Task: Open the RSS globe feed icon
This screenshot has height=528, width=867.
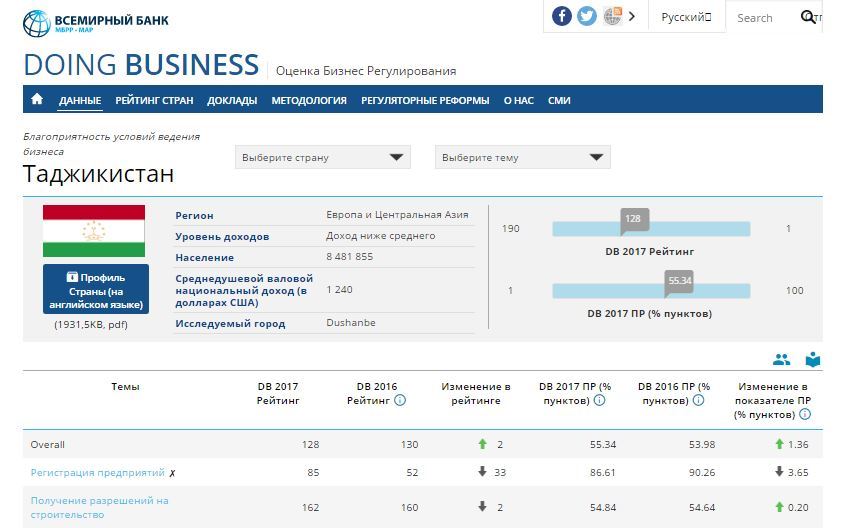Action: 612,16
